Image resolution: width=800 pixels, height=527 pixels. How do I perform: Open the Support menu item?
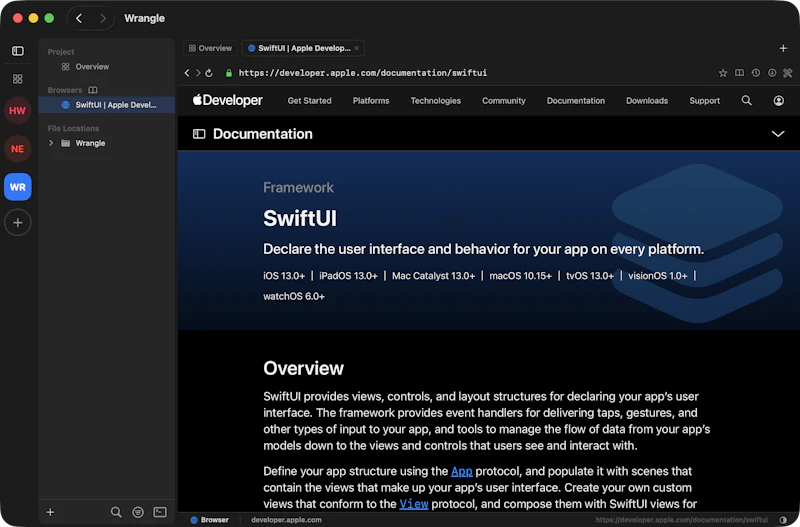(705, 101)
